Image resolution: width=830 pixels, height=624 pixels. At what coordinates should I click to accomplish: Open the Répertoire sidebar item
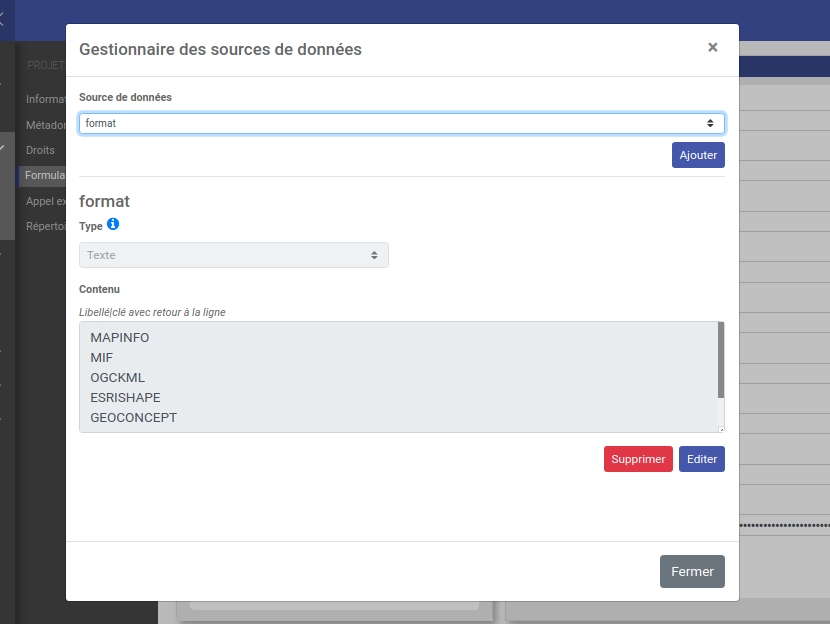(x=45, y=226)
